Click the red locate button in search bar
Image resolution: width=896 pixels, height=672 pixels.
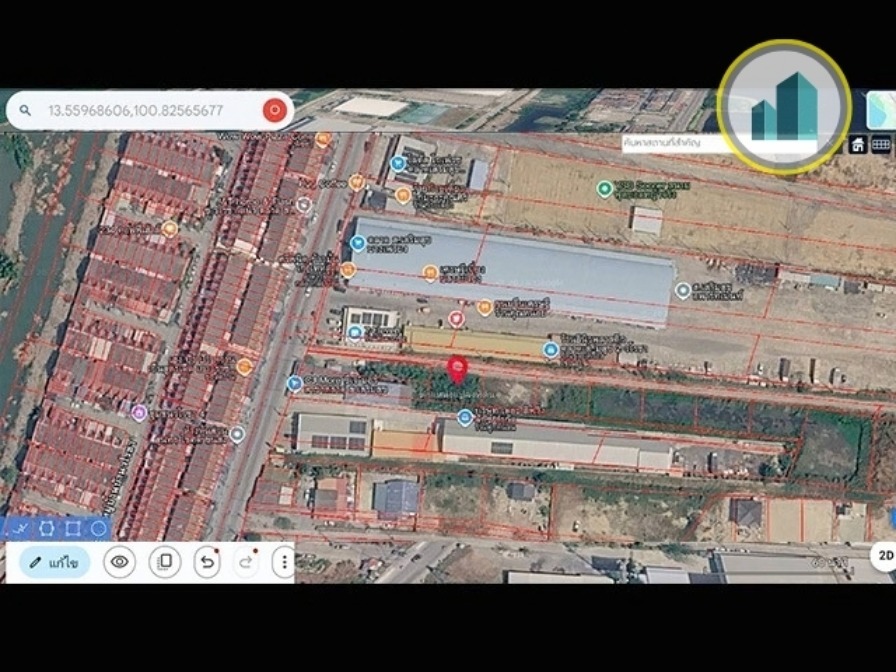point(275,110)
